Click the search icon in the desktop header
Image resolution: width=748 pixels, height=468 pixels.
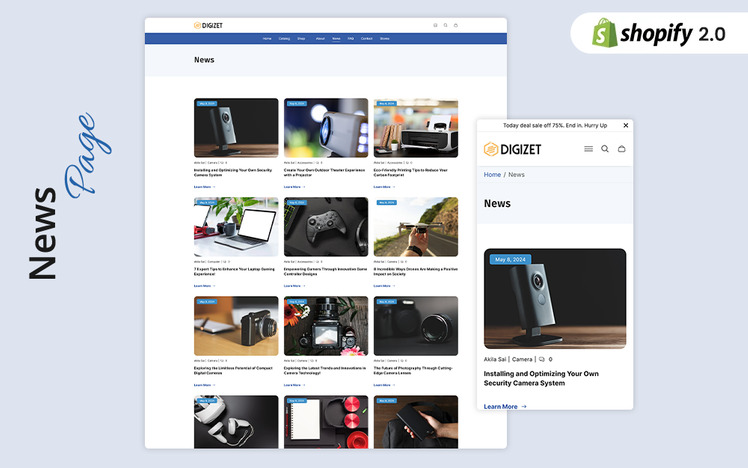(446, 25)
